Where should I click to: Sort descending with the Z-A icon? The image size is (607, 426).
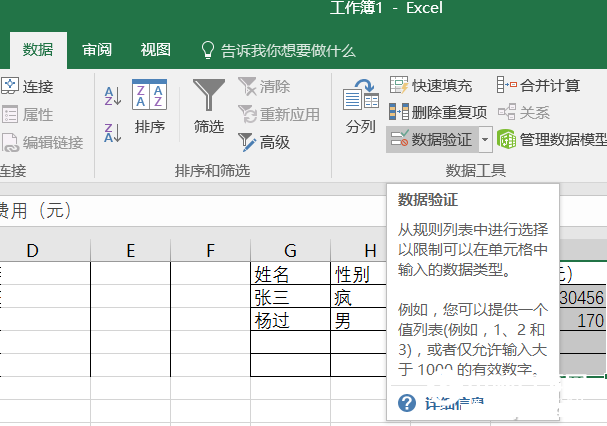click(113, 130)
